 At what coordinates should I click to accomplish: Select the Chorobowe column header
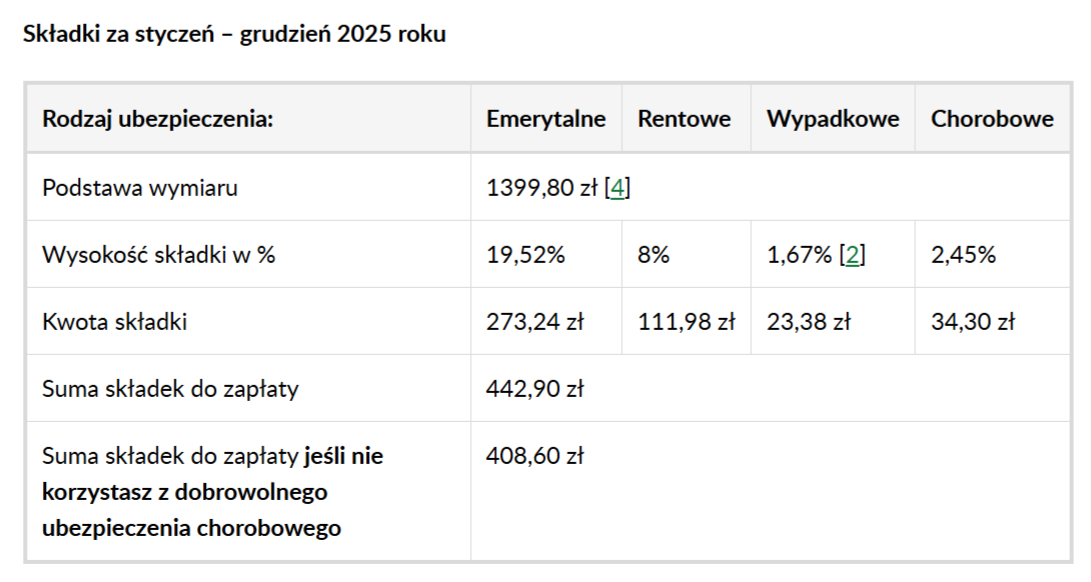pyautogui.click(x=992, y=119)
